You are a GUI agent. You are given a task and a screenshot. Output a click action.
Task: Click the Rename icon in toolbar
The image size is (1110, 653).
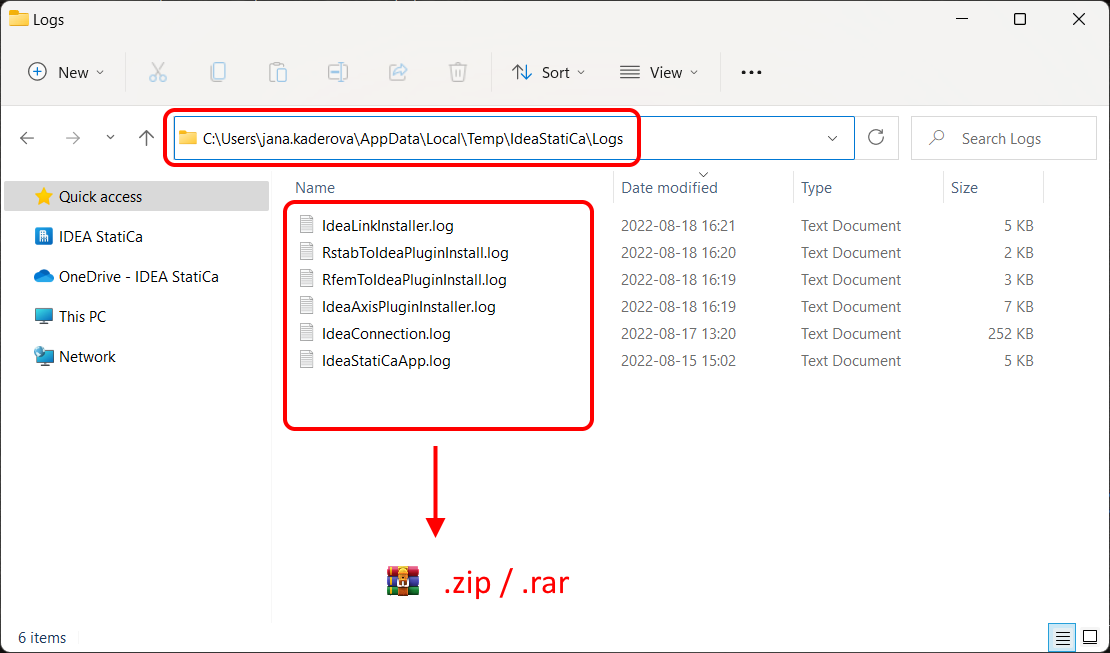(x=338, y=72)
